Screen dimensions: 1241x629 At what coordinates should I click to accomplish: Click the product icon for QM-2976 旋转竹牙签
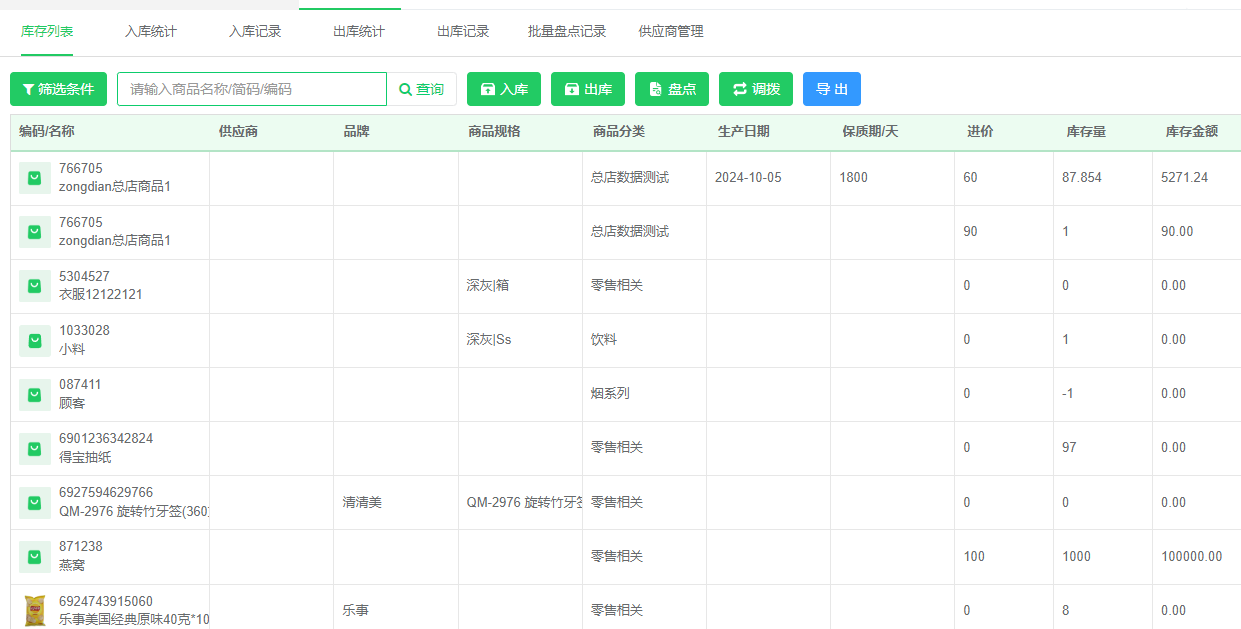click(35, 502)
